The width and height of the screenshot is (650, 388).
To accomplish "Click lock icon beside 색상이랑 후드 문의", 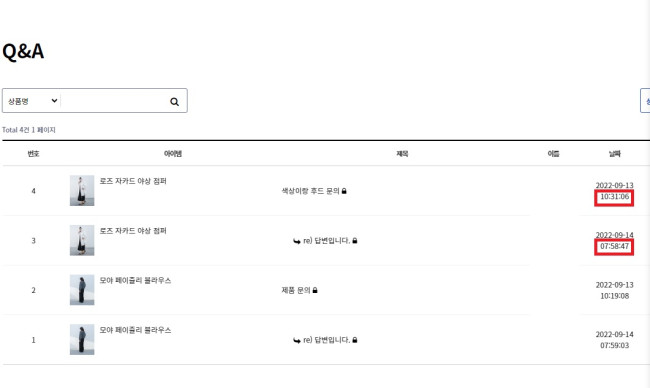I will tap(344, 191).
